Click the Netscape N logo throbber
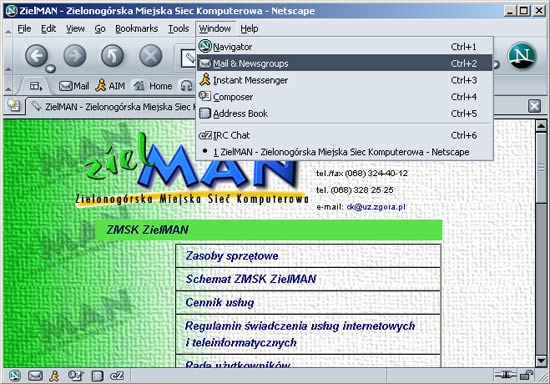 click(522, 55)
